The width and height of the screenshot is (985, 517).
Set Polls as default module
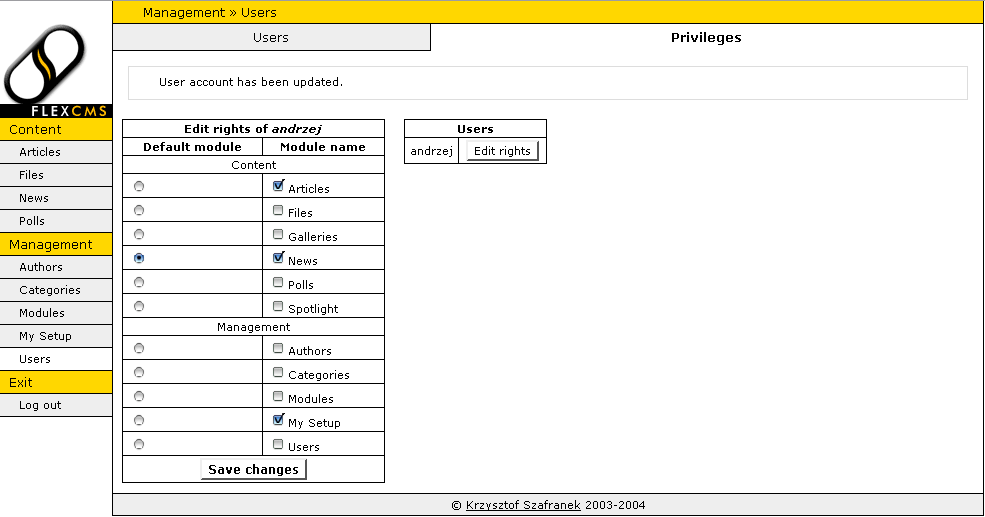(x=139, y=282)
